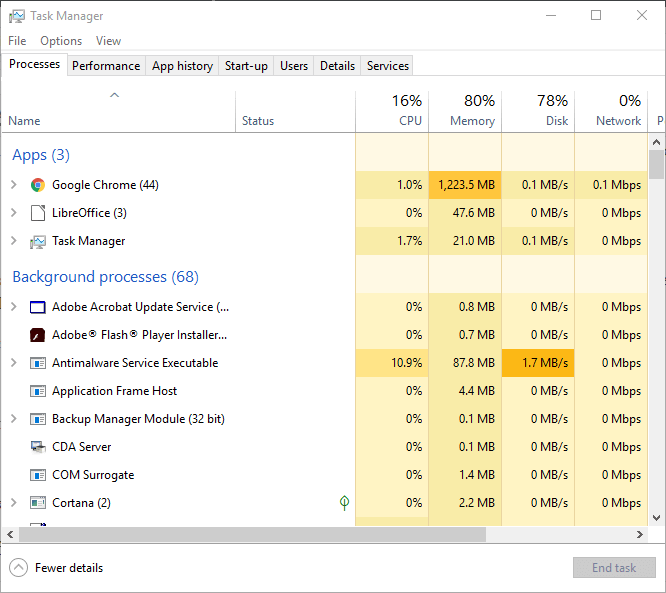Click the End task button
Viewport: 666px width, 593px height.
614,568
